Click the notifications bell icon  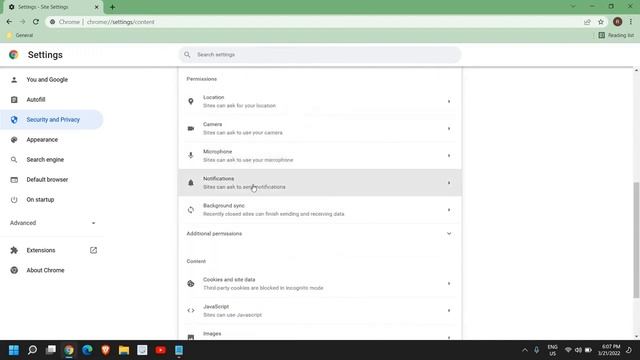191,183
